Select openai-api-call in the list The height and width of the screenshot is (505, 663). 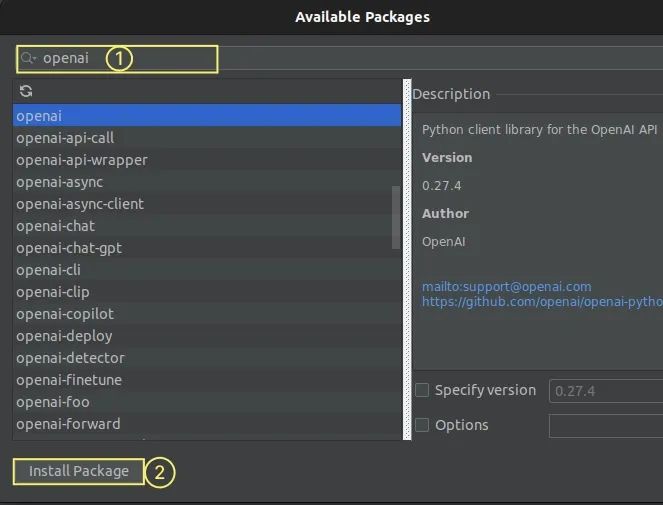[207, 137]
